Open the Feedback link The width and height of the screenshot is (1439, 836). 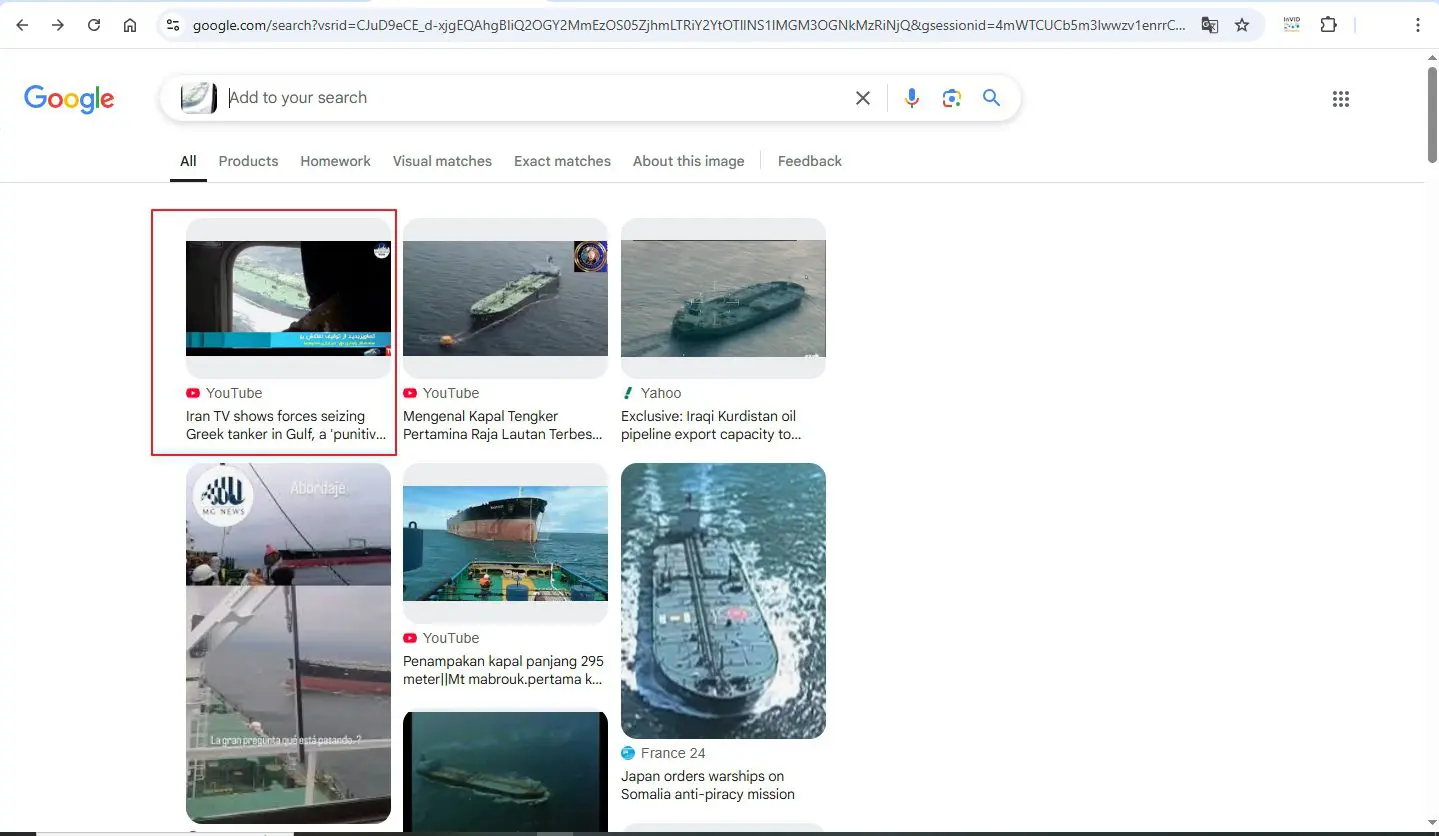point(810,161)
